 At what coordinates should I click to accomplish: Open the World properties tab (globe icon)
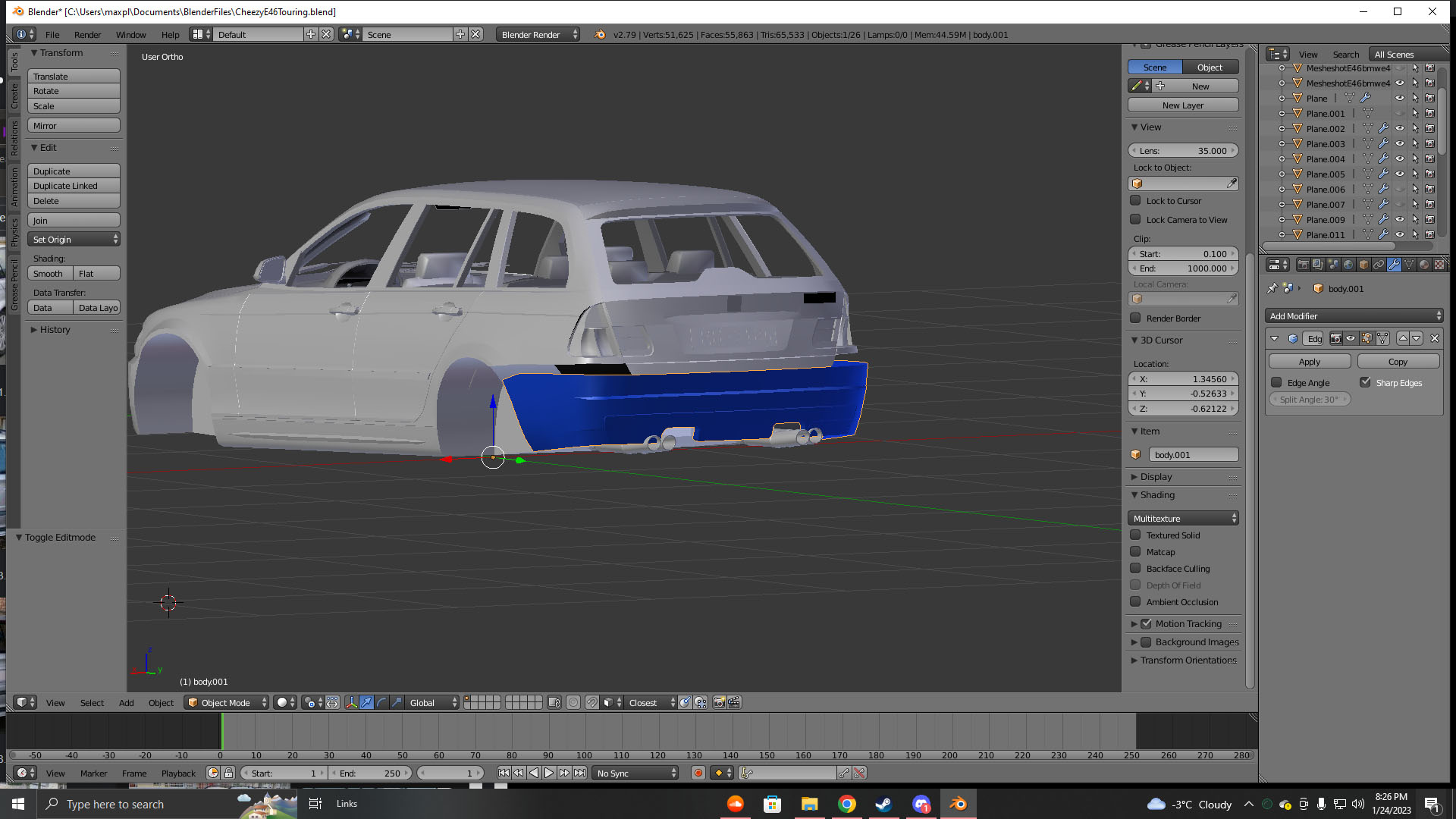[1348, 265]
